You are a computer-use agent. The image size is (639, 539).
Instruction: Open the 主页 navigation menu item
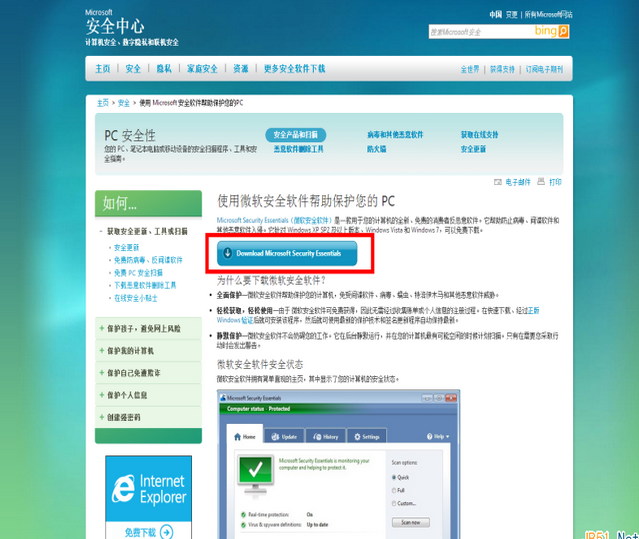click(x=103, y=68)
